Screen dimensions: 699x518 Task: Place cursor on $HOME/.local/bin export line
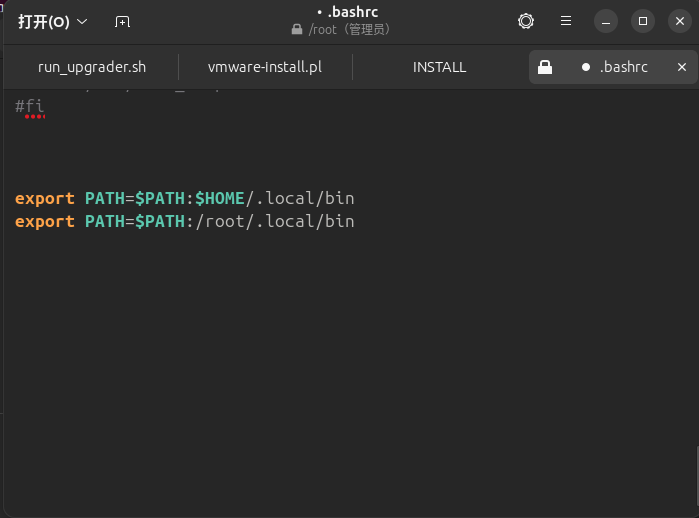[185, 198]
